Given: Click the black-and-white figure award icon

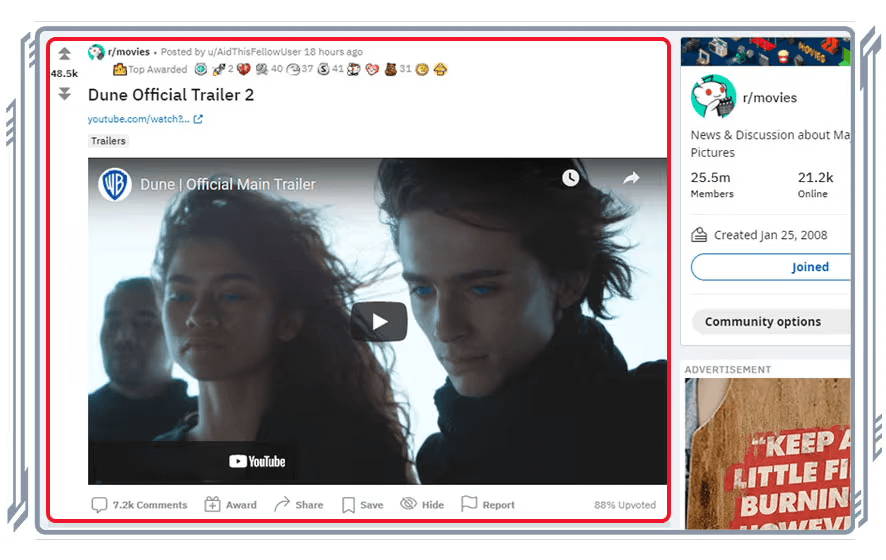Looking at the screenshot, I should (x=354, y=70).
